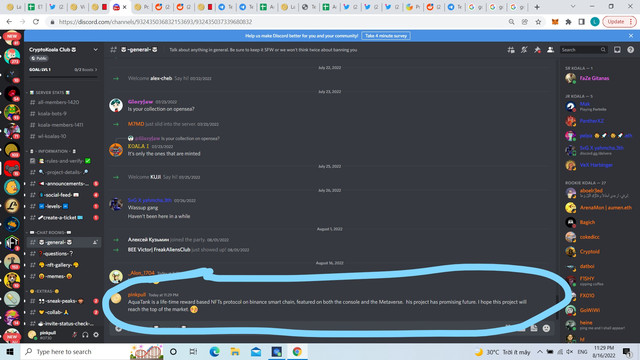This screenshot has height=360, width=640.
Task: Open the announcements channel
Action: tap(63, 184)
